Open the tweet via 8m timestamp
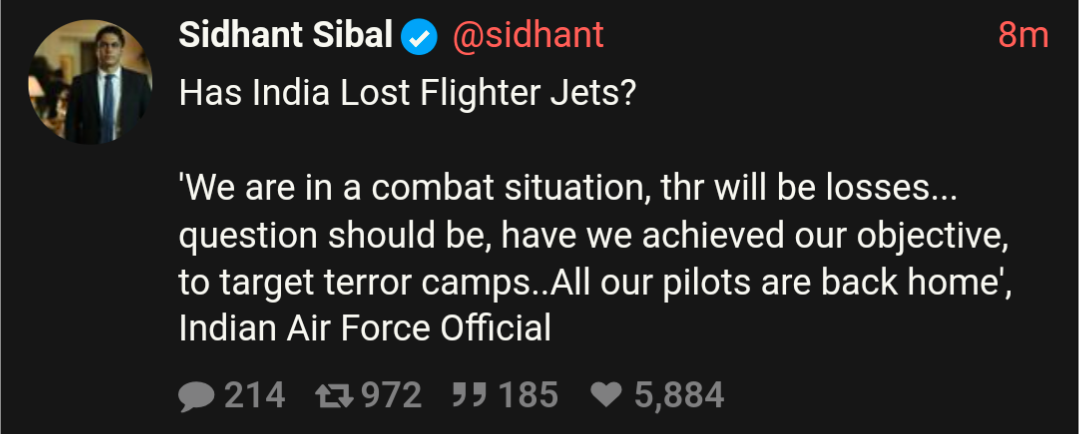Image resolution: width=1079 pixels, height=434 pixels. [x=1023, y=36]
